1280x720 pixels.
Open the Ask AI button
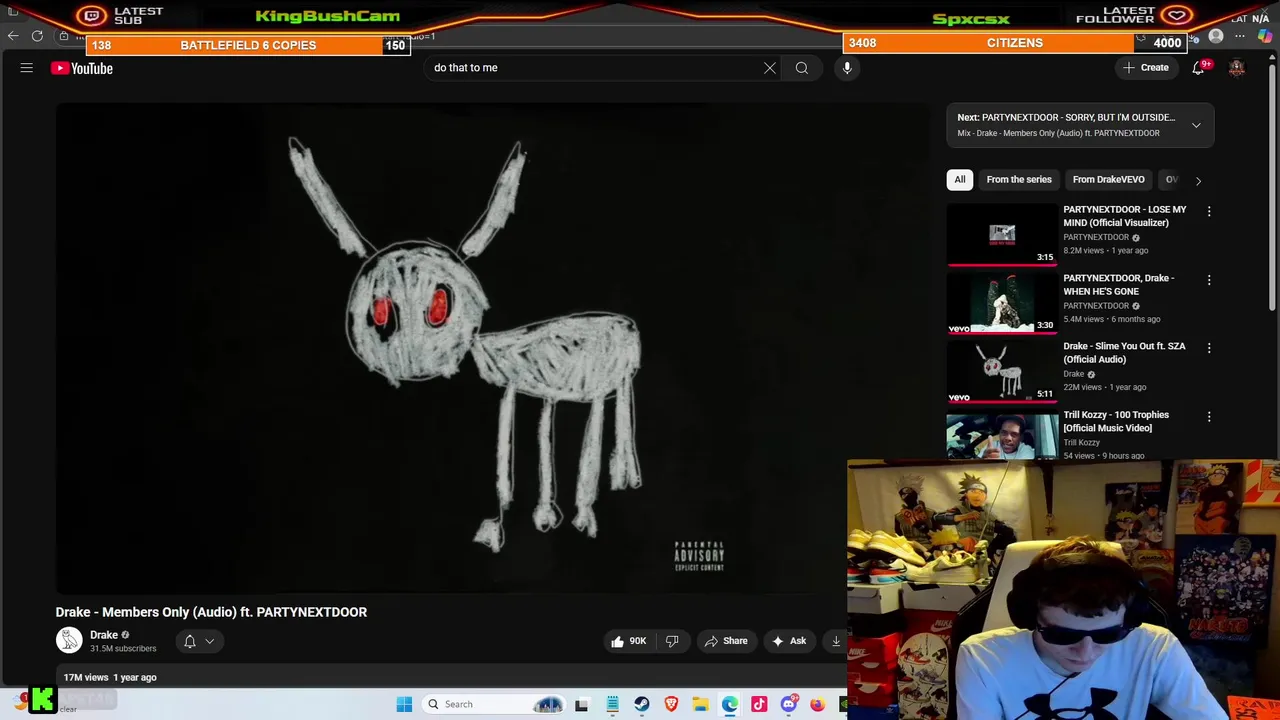[789, 641]
